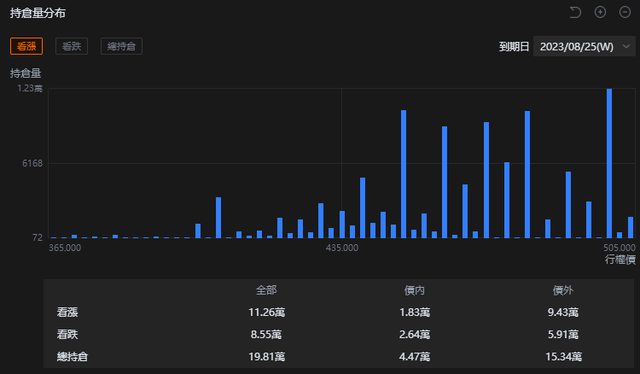Click the tallest bar near 505.000 strike
Image resolution: width=640 pixels, height=374 pixels.
coord(609,163)
